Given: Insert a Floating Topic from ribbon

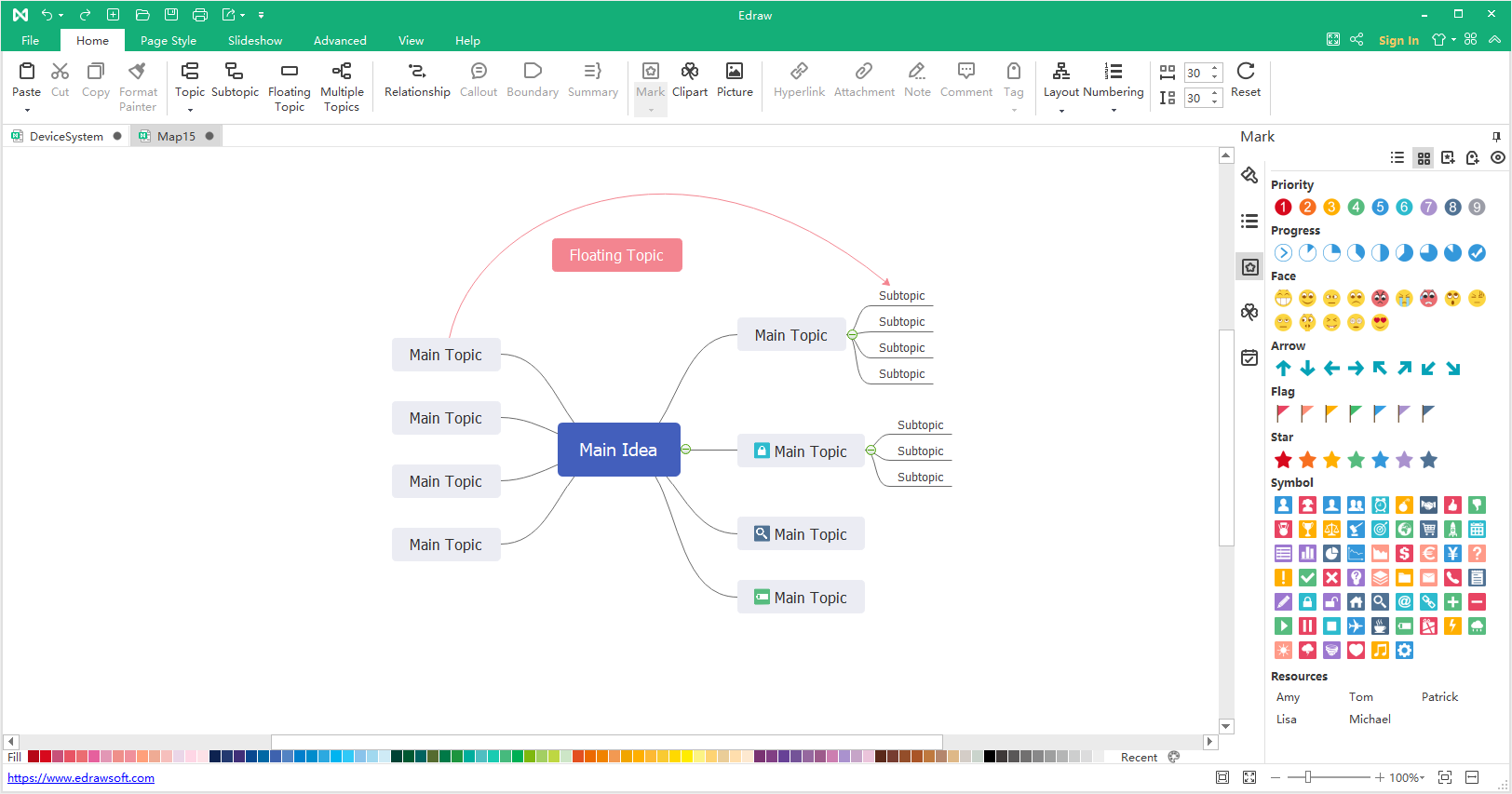Looking at the screenshot, I should pyautogui.click(x=289, y=72).
